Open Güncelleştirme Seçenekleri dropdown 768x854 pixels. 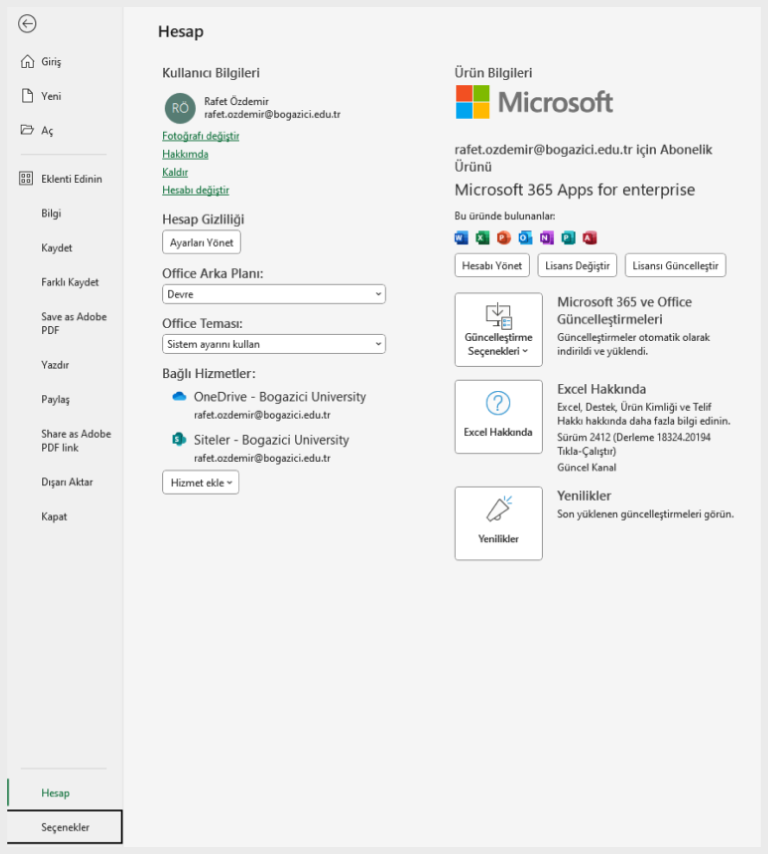click(x=498, y=330)
